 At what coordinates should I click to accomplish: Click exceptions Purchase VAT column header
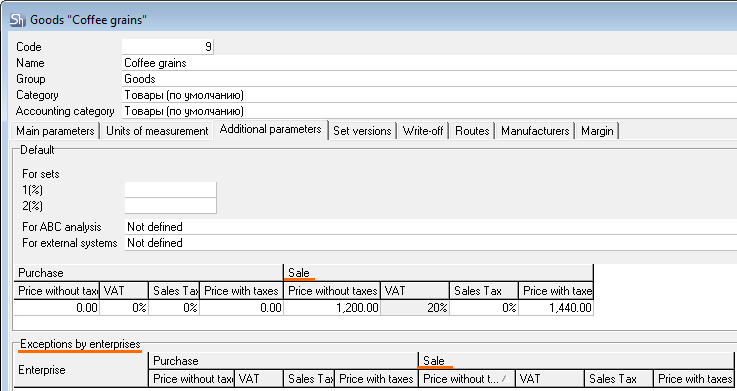point(259,379)
